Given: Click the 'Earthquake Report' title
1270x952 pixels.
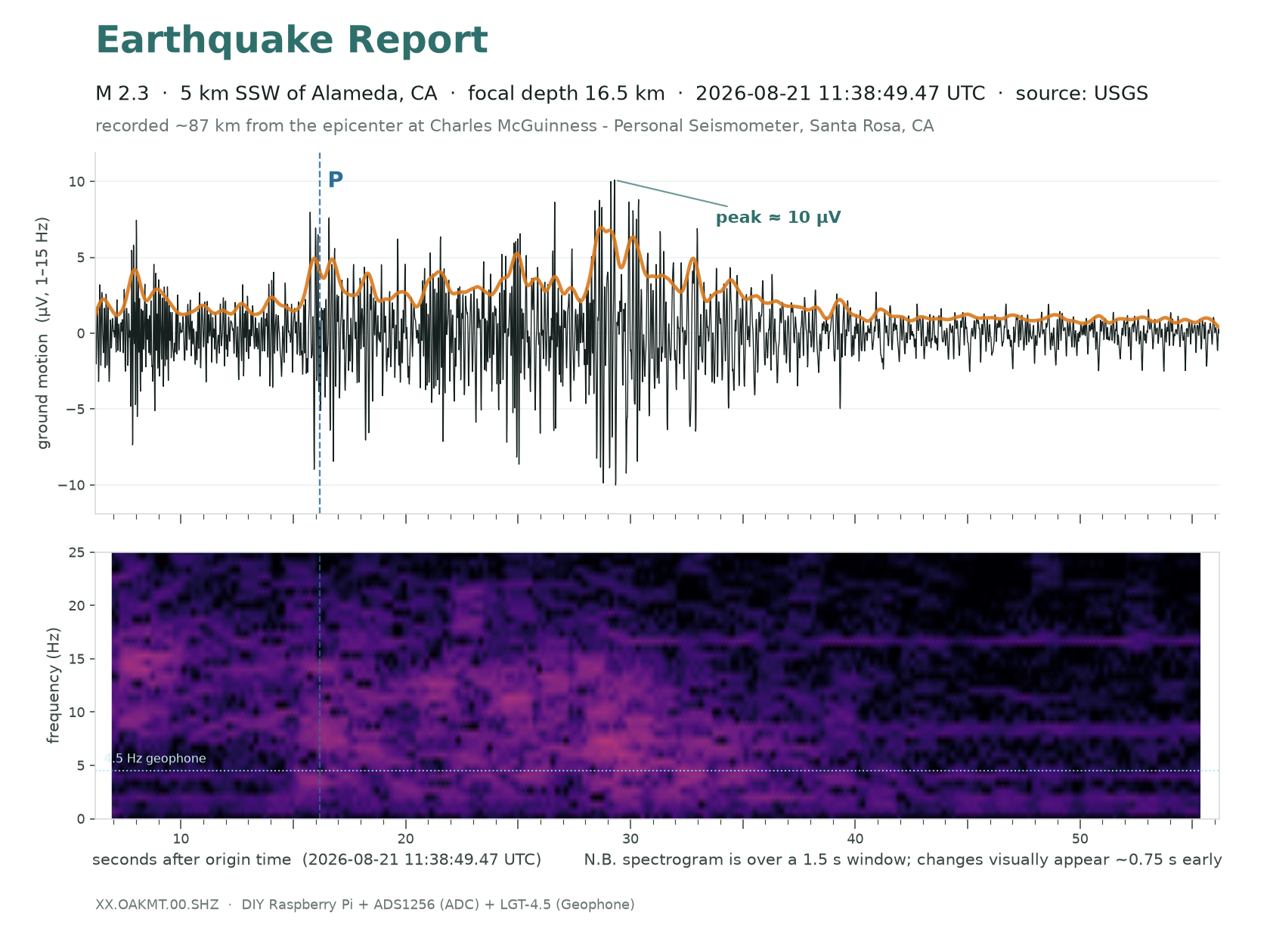Looking at the screenshot, I should (x=292, y=41).
